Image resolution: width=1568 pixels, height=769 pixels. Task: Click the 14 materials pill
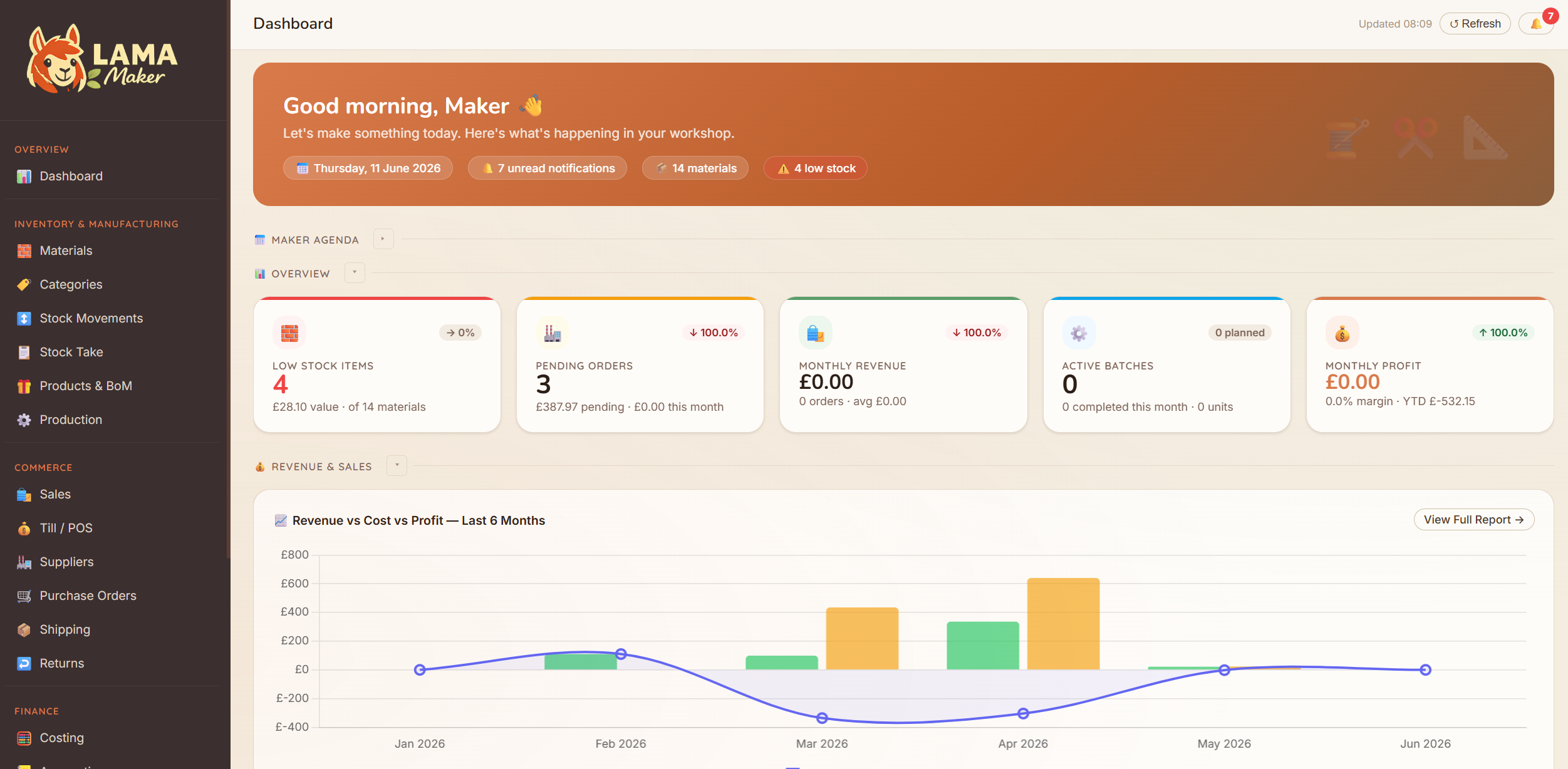click(695, 168)
